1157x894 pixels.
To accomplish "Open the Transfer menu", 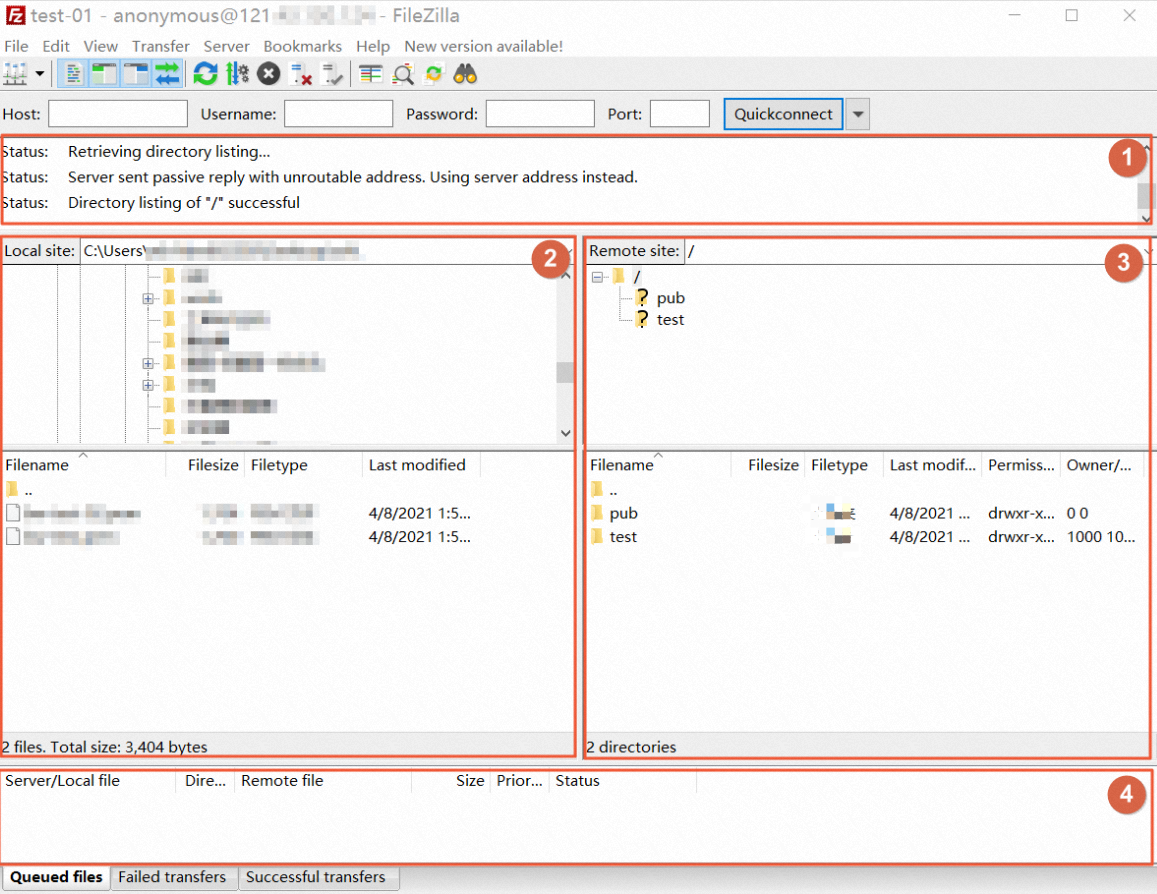I will click(x=160, y=46).
